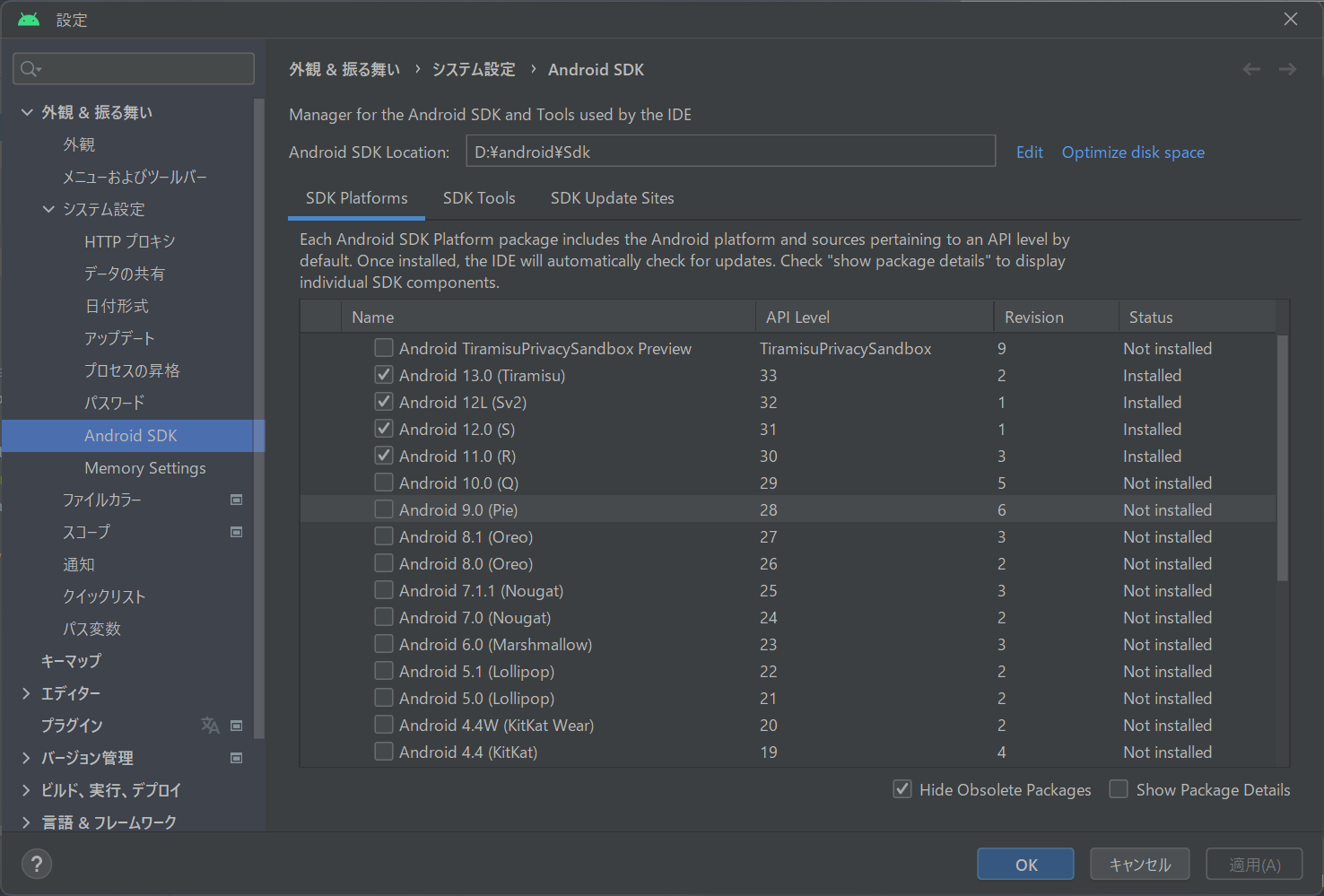Sort by the API Level column header
Viewport: 1324px width, 896px height.
875,317
